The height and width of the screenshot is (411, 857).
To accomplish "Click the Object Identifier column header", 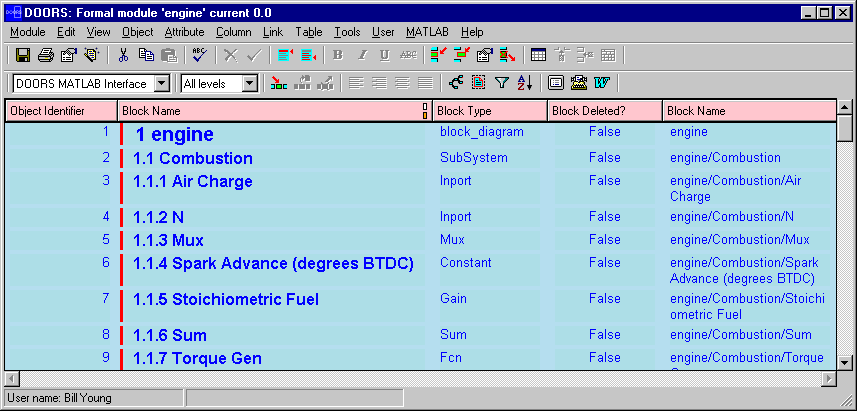I will pyautogui.click(x=61, y=111).
